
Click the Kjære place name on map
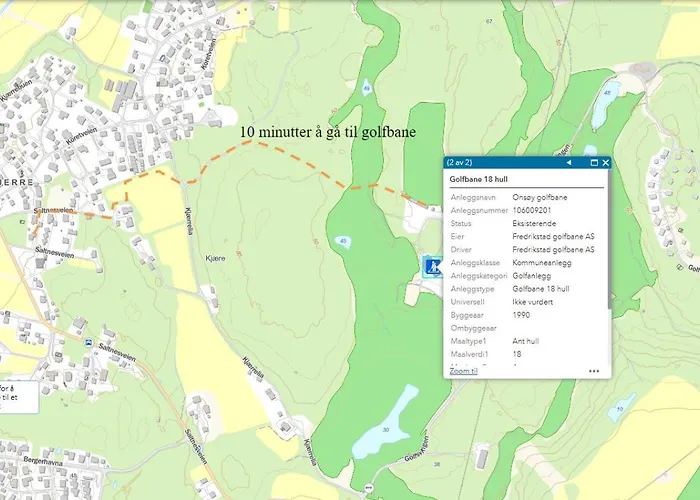point(215,258)
